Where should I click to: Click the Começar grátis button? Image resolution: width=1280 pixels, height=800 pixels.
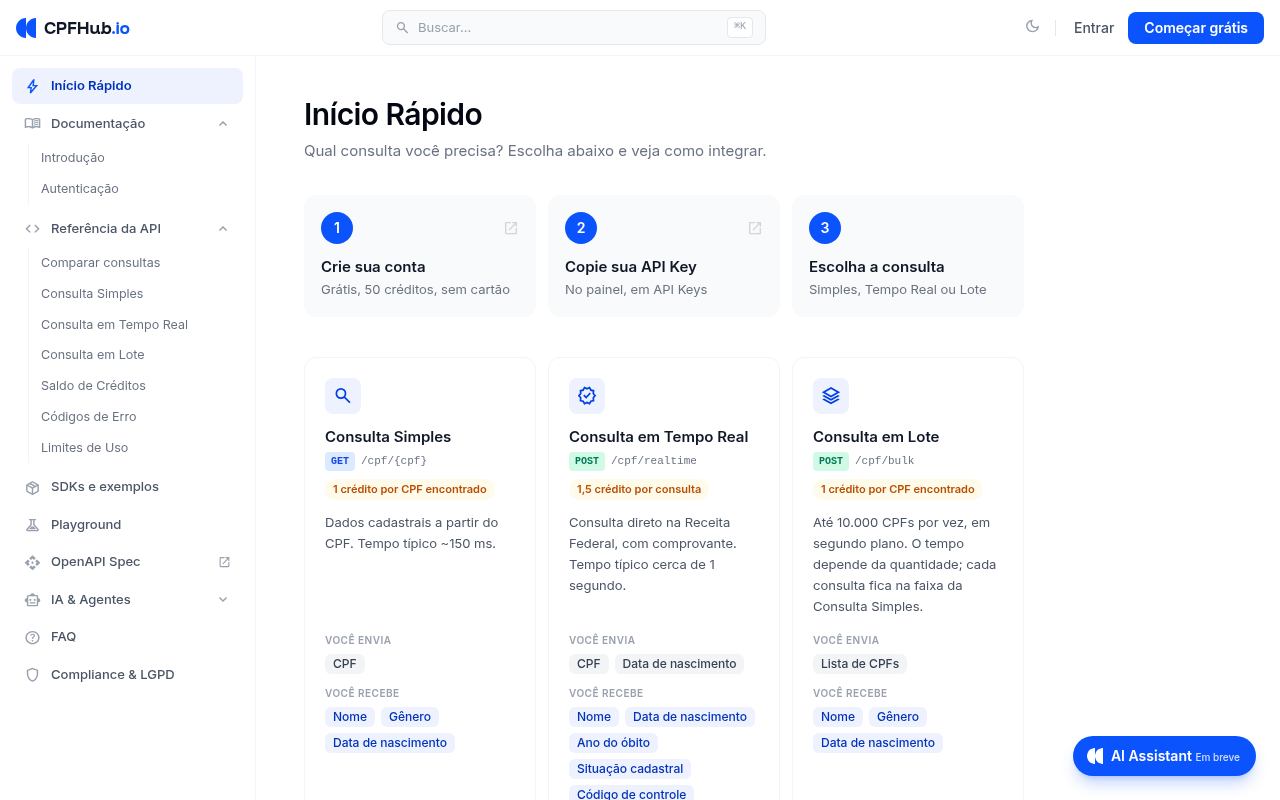point(1196,28)
